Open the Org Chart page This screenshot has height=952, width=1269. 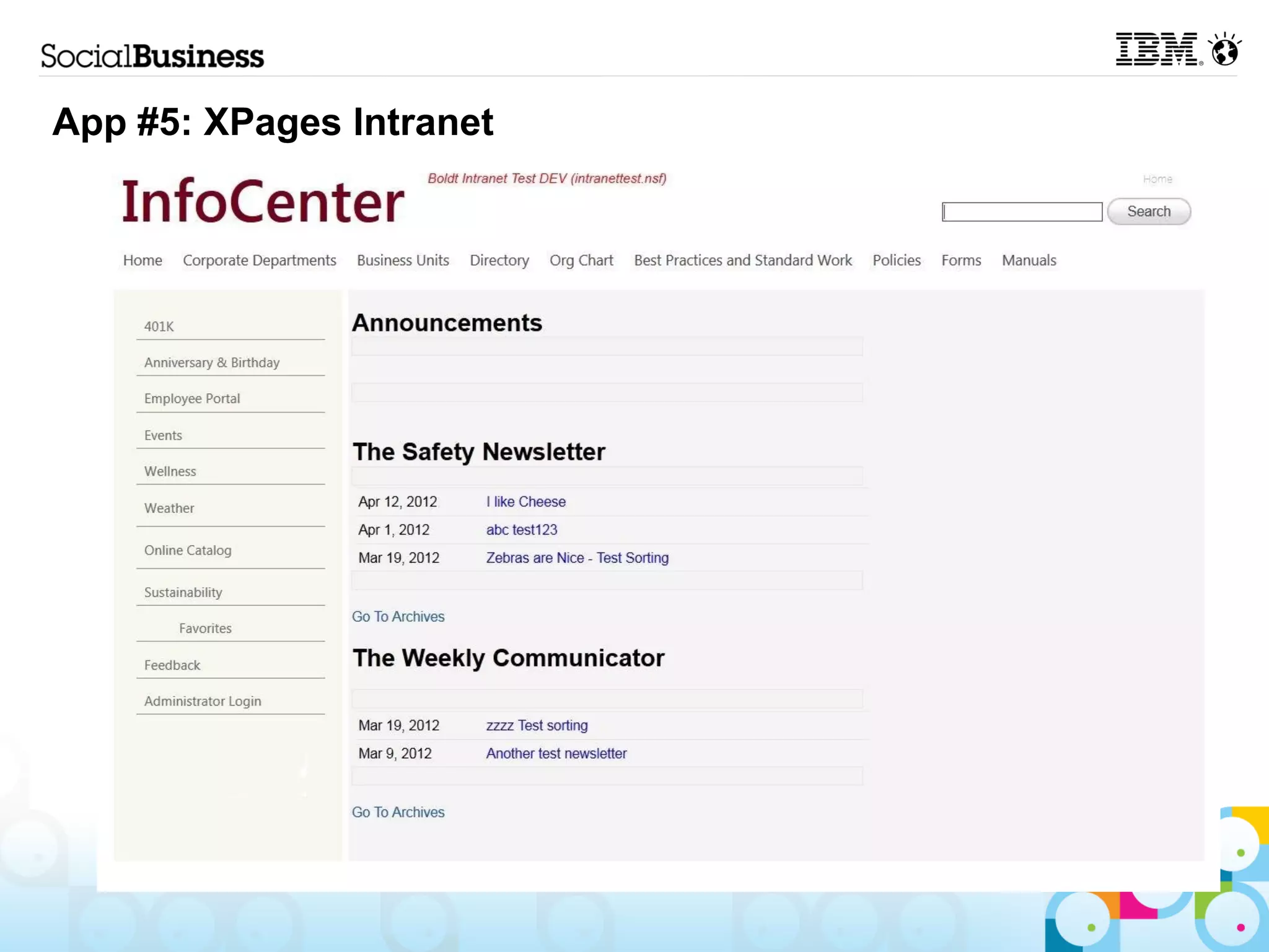(581, 260)
